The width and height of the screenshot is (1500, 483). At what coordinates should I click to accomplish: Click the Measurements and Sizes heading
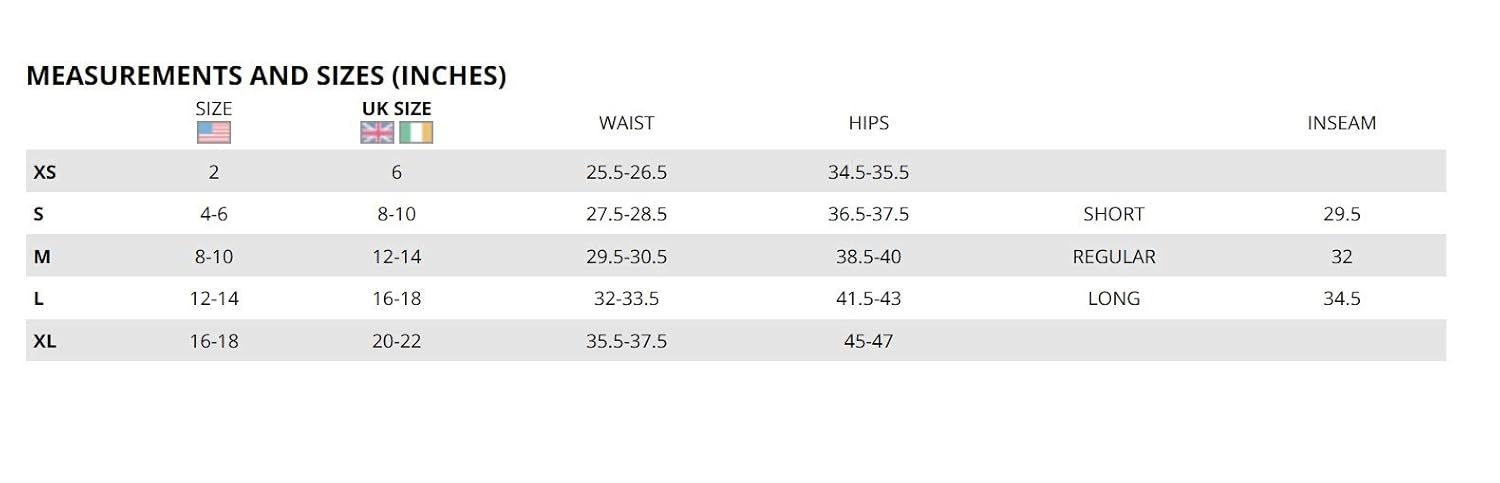tap(266, 76)
